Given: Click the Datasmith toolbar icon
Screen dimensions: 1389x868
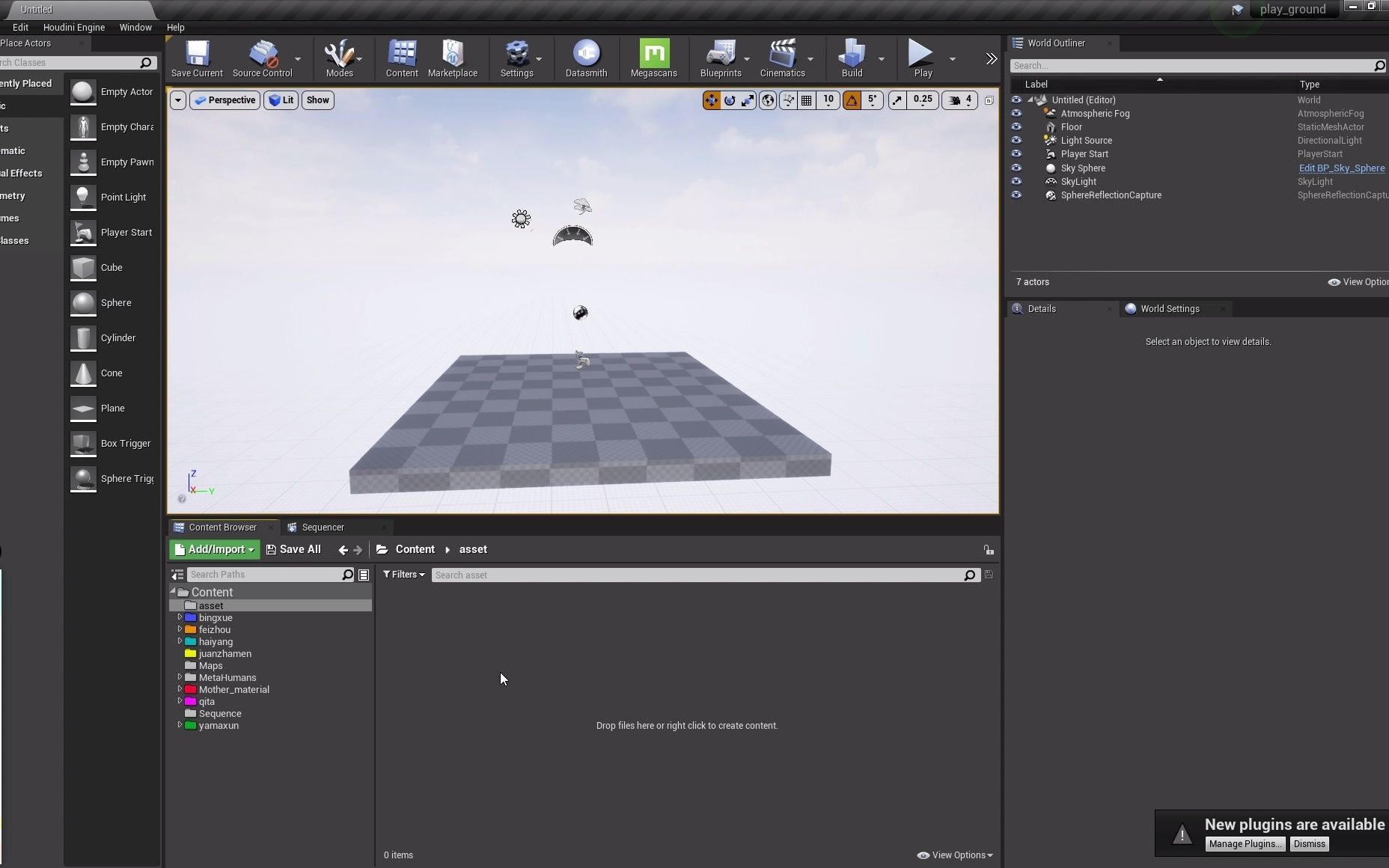Looking at the screenshot, I should [584, 58].
